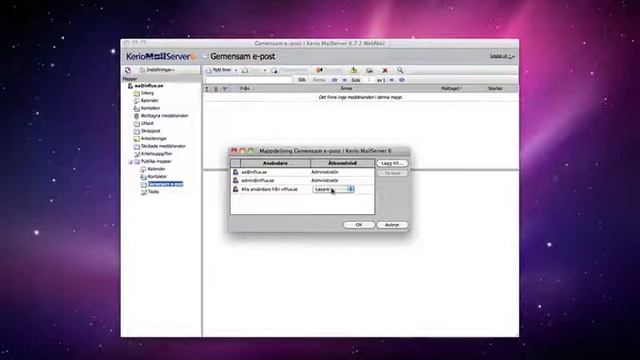Click the move-to-folder toolbar icon

[353, 70]
